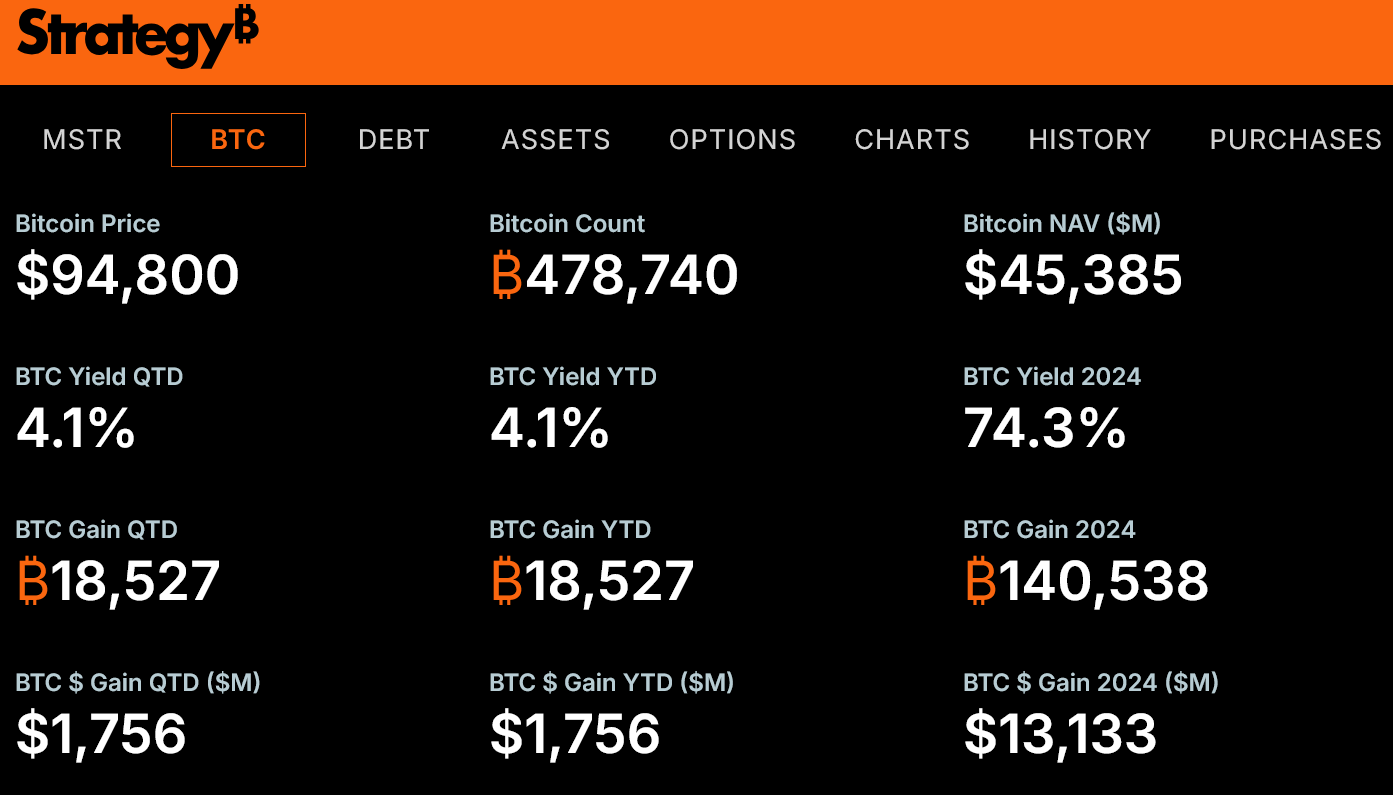The image size is (1393, 795).
Task: Click the Bitcoin symbol beside 140,538
Action: click(x=981, y=582)
